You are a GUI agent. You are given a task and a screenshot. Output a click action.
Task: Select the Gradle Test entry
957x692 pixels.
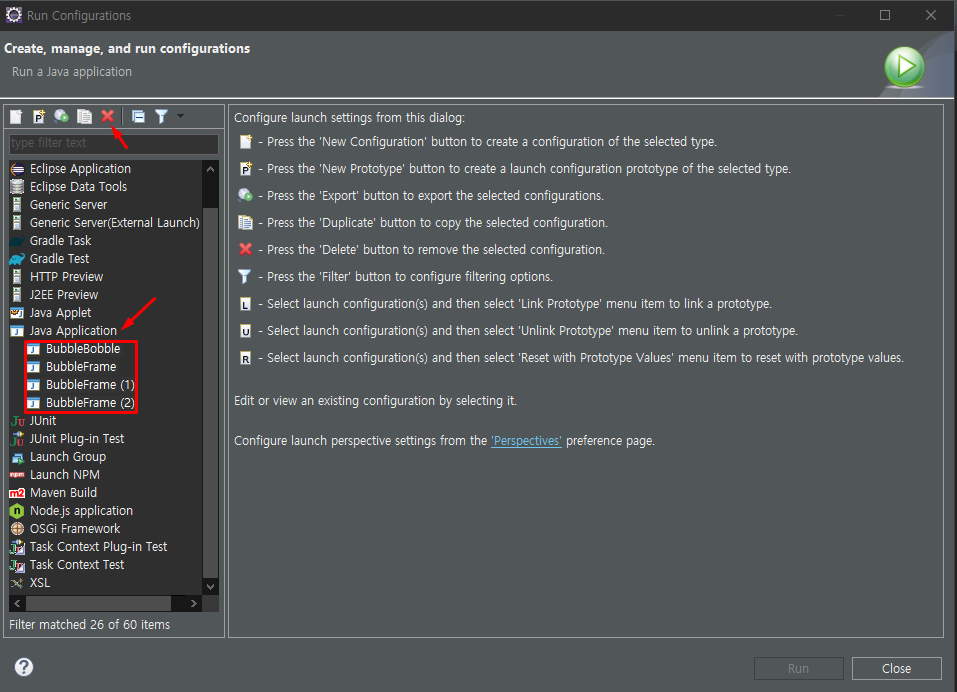(x=59, y=259)
